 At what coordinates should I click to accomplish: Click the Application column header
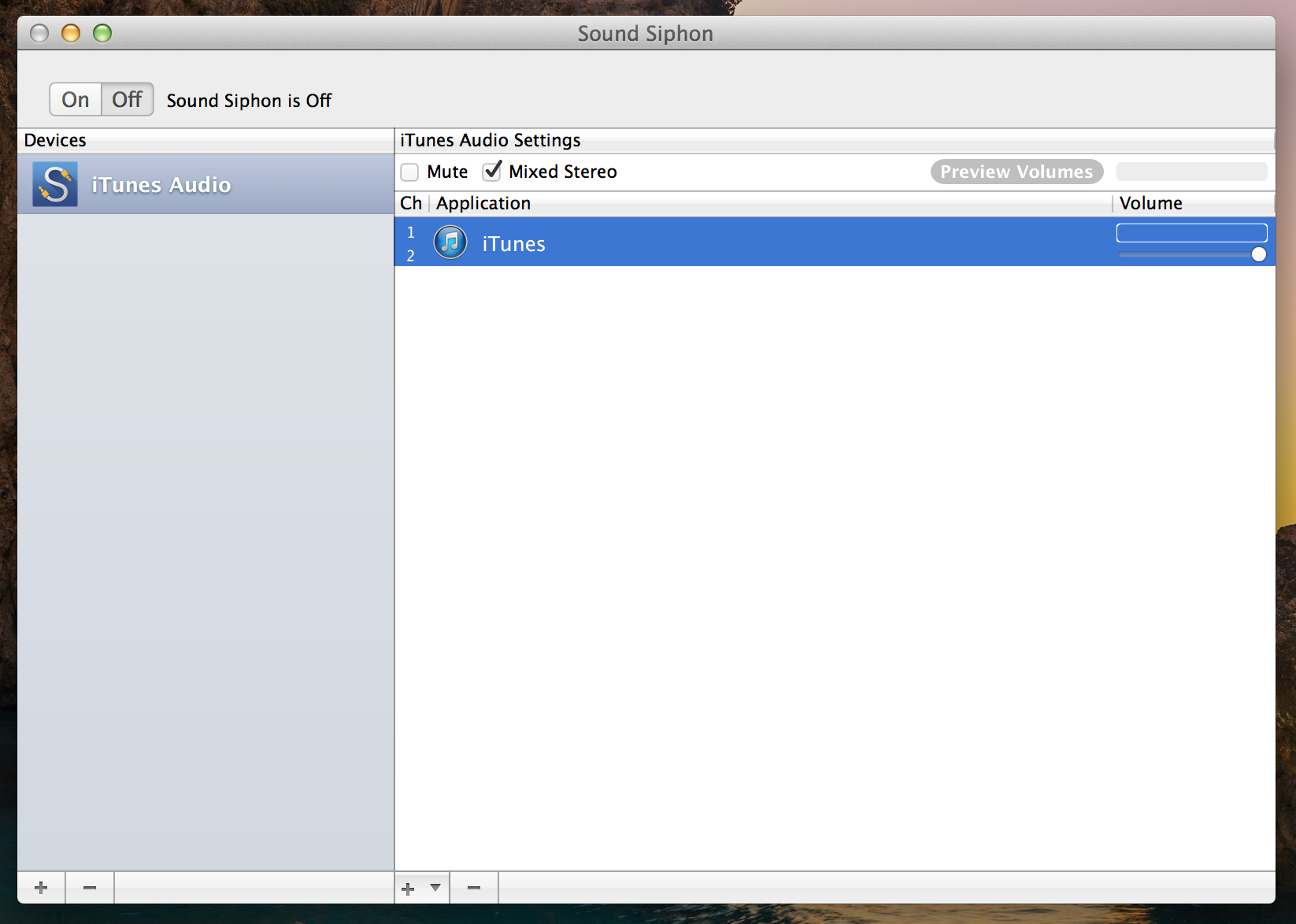click(x=771, y=203)
